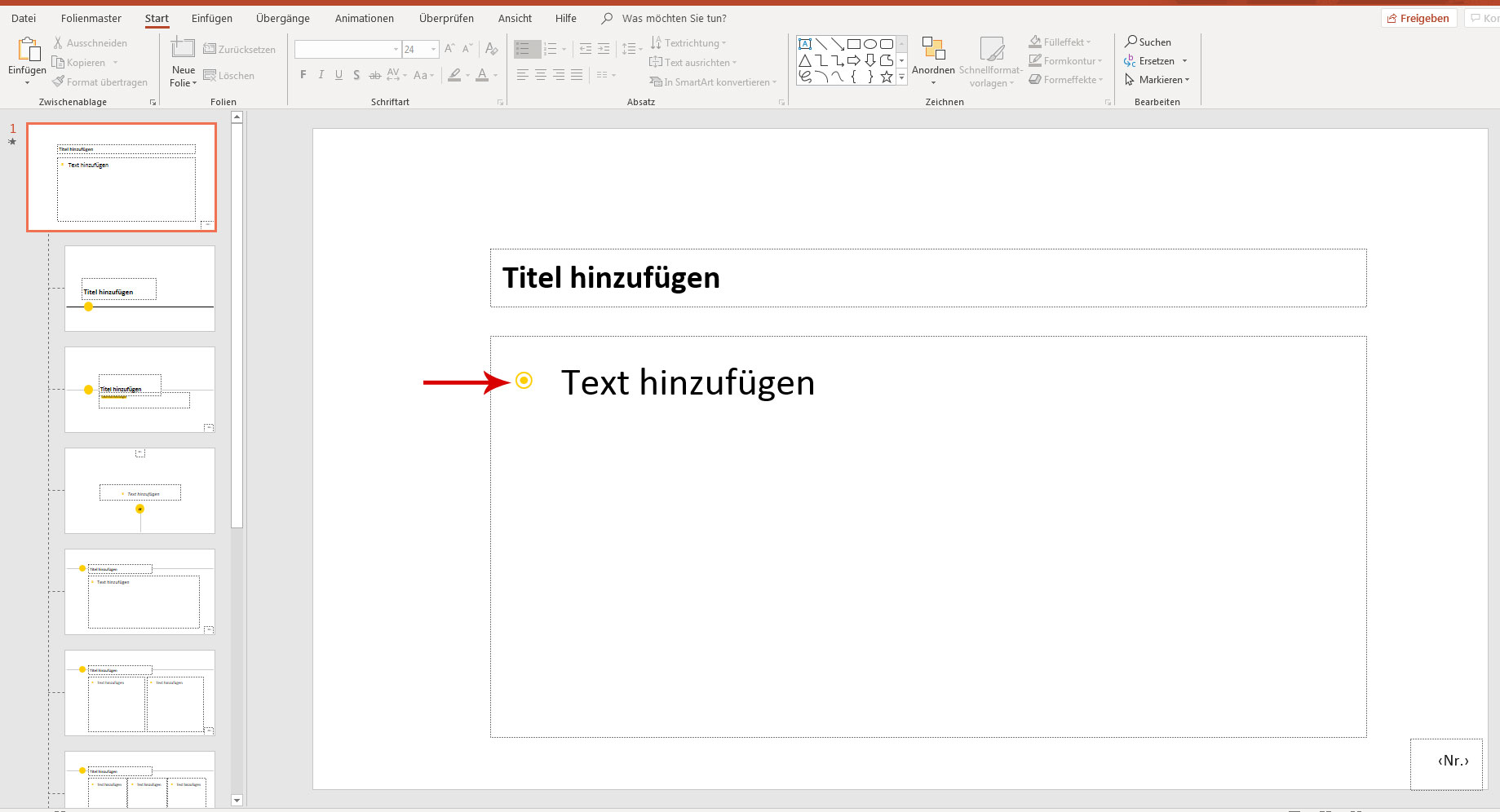Image resolution: width=1500 pixels, height=812 pixels.
Task: Open the columns dropdown in Absatz
Action: (606, 75)
